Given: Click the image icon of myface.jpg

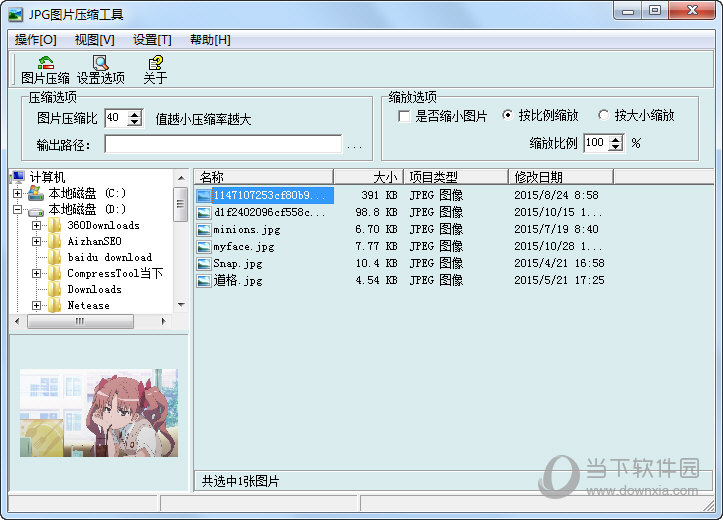Looking at the screenshot, I should pyautogui.click(x=204, y=247).
